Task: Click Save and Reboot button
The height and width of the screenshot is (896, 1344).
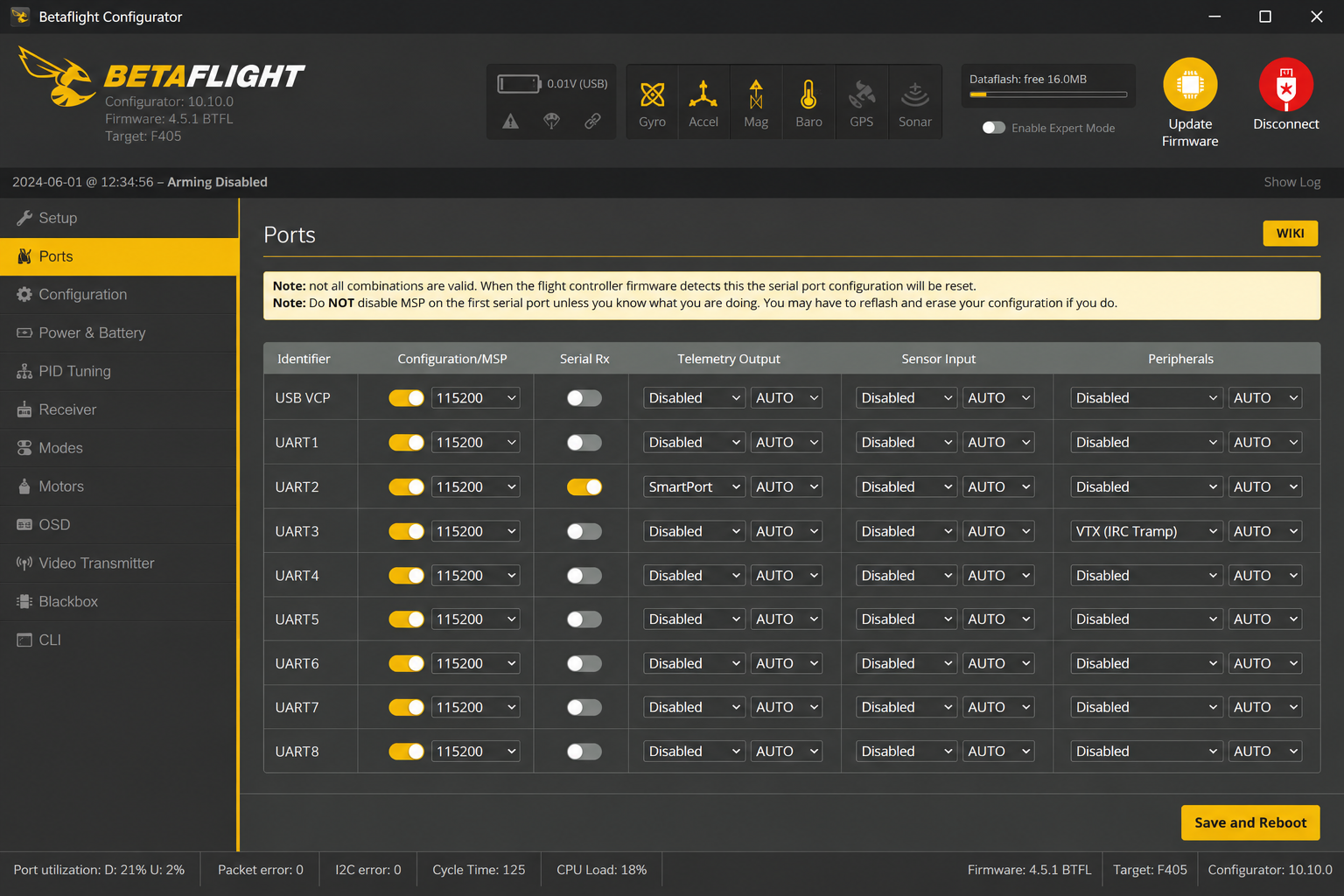Action: pos(1250,822)
